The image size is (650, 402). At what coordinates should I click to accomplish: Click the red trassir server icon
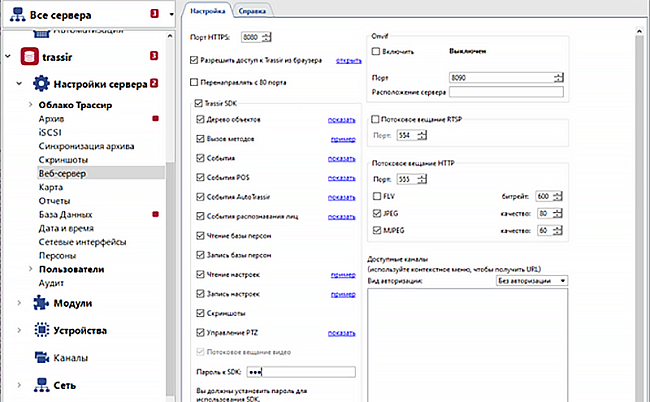29,56
